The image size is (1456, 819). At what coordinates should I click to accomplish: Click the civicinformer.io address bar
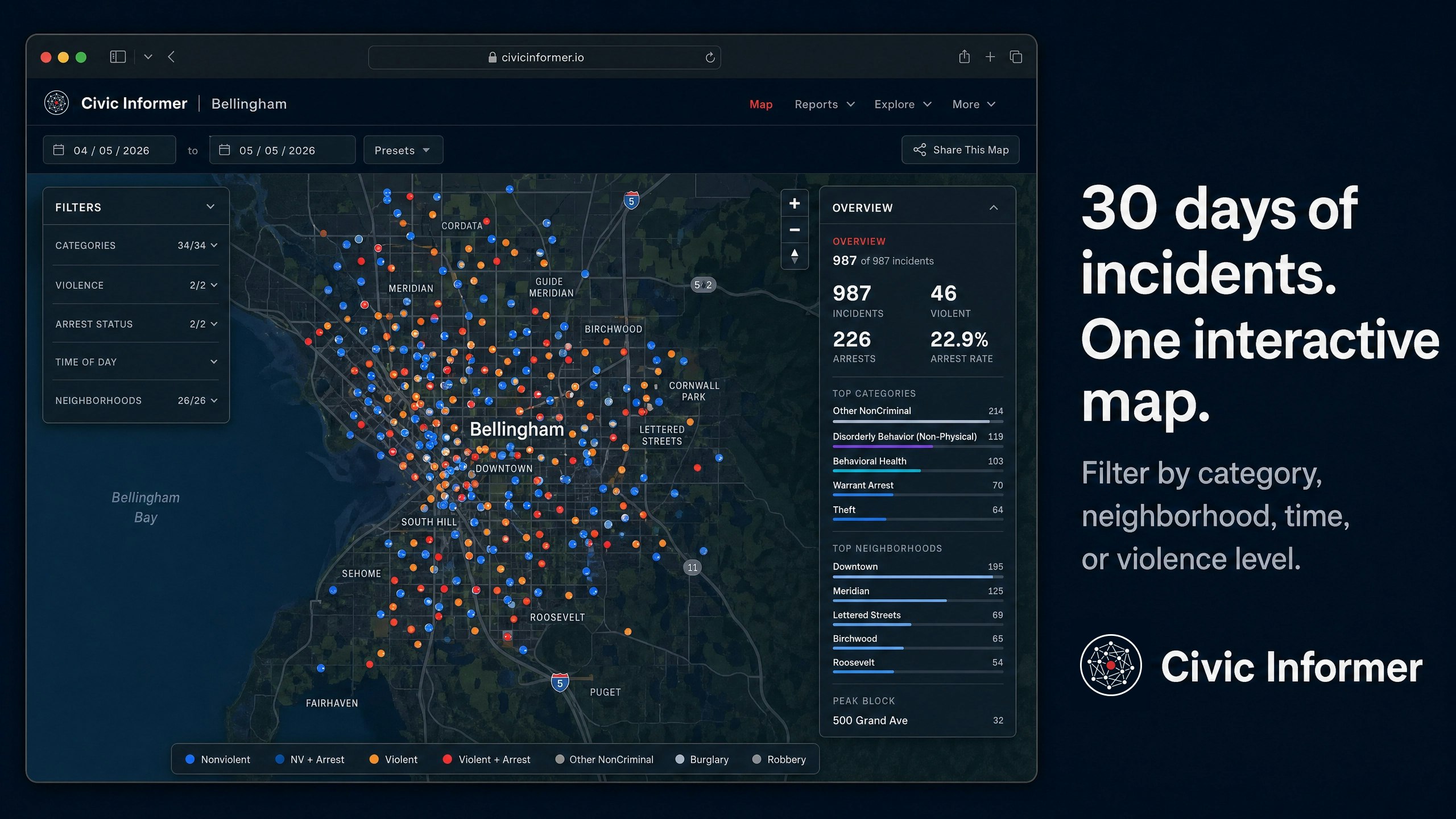click(x=544, y=57)
